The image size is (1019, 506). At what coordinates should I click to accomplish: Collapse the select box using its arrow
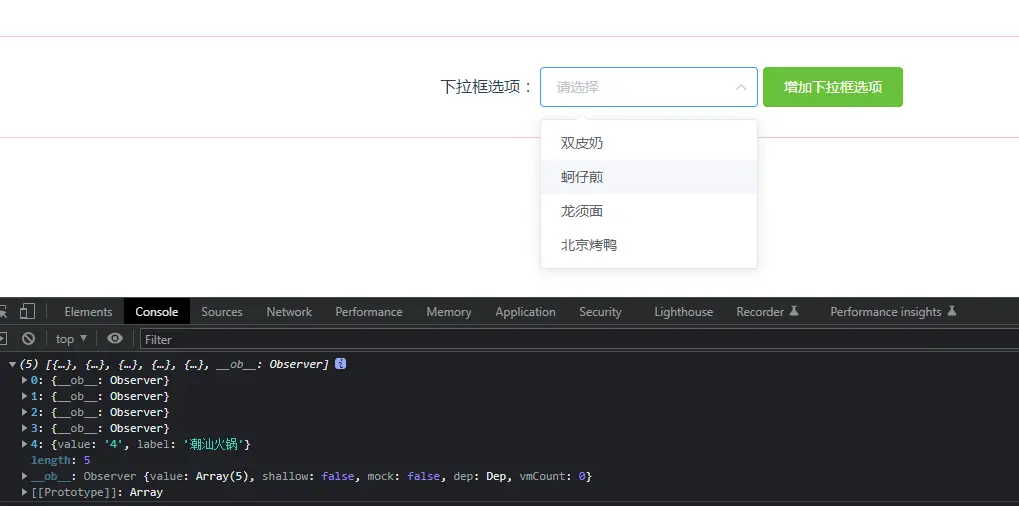(x=741, y=87)
